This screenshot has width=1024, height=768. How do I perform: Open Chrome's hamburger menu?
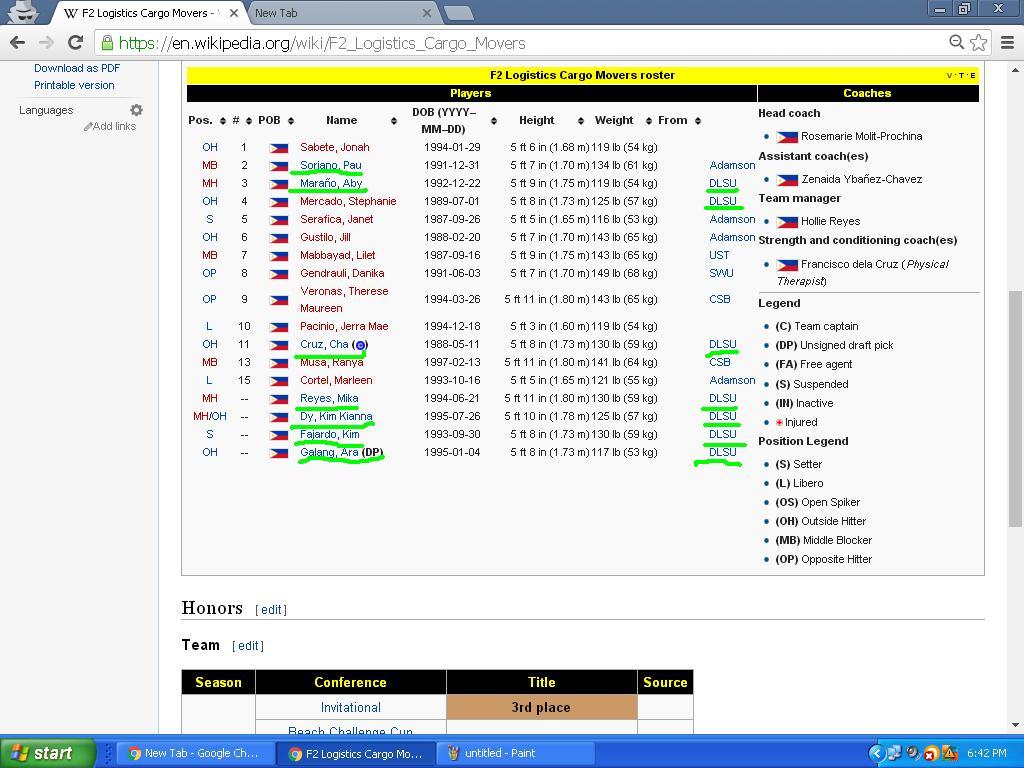pyautogui.click(x=1008, y=43)
